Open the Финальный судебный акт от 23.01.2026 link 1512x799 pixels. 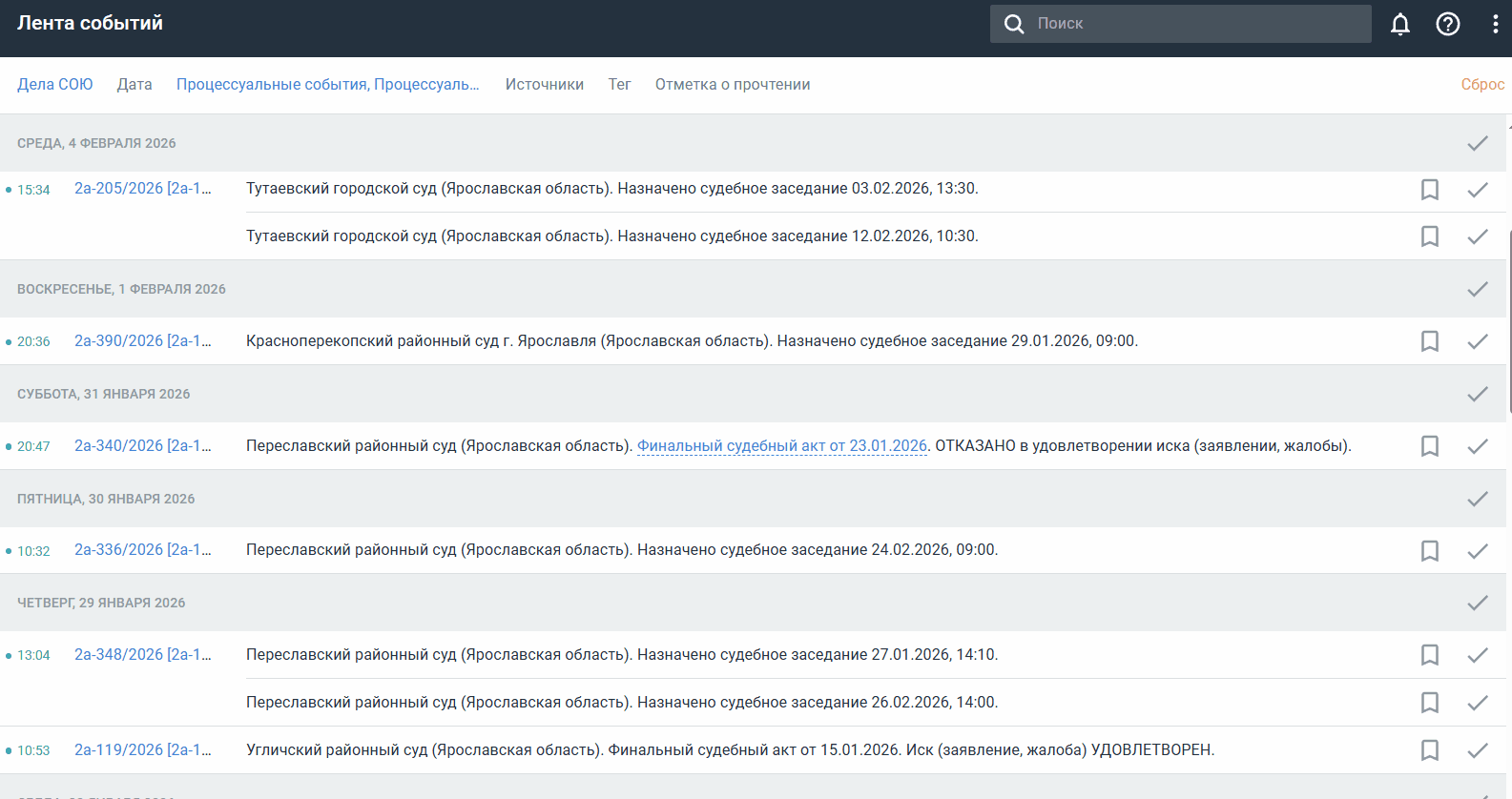click(781, 446)
